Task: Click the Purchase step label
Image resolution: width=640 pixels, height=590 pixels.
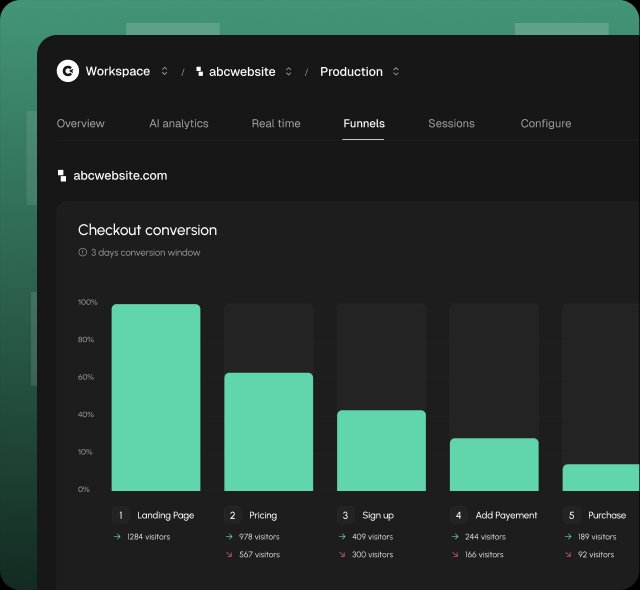Action: coord(607,515)
